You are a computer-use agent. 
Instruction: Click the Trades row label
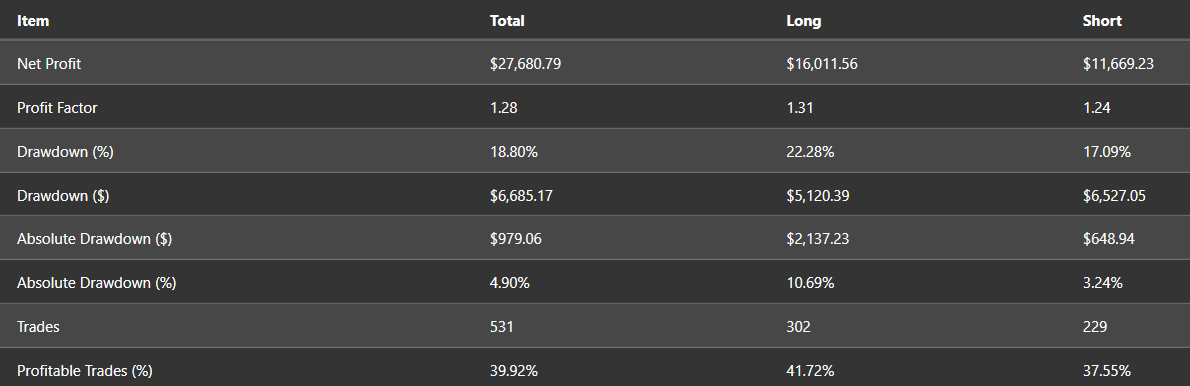click(x=38, y=327)
